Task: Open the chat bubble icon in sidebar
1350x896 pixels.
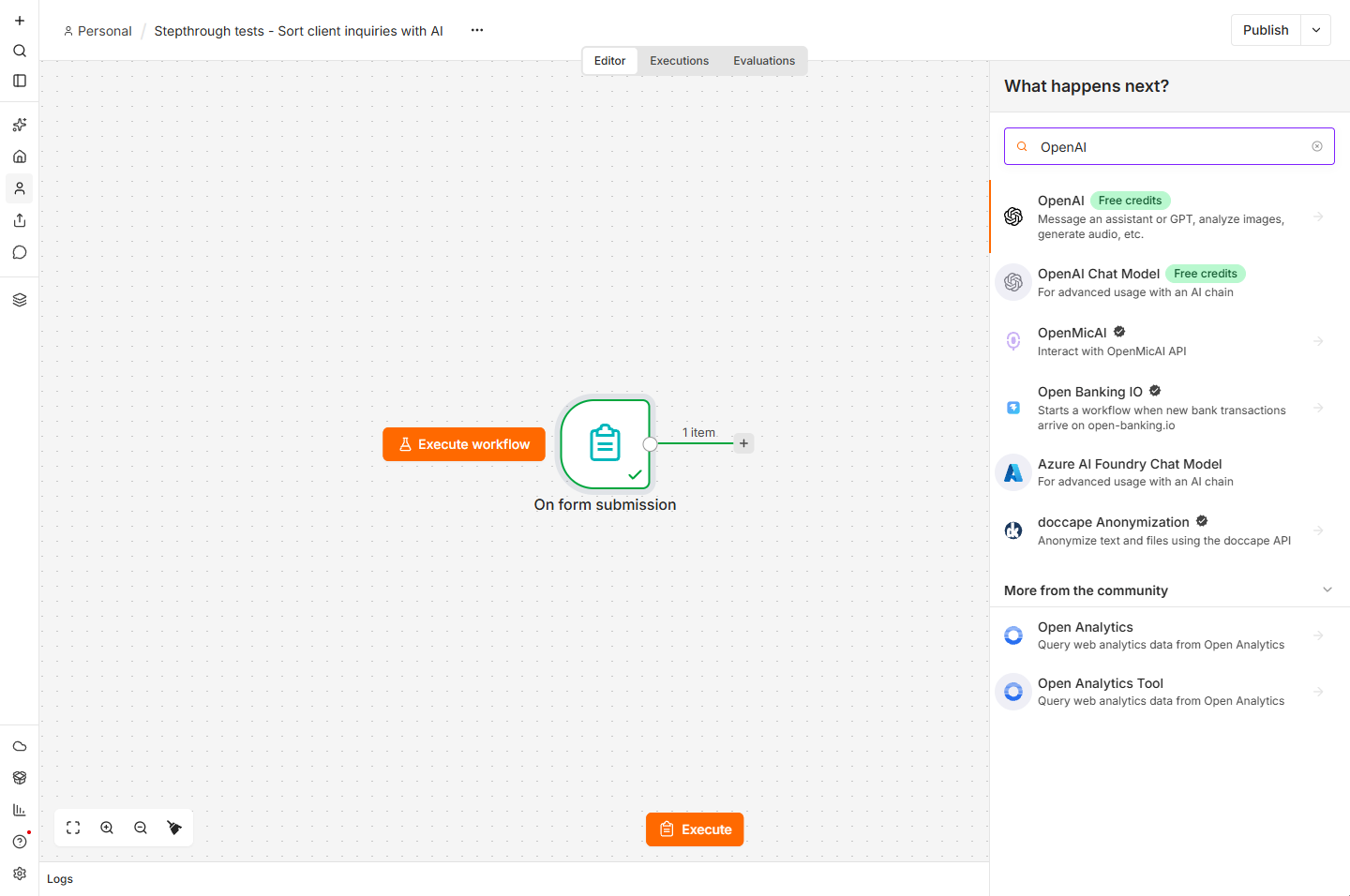Action: pyautogui.click(x=20, y=252)
